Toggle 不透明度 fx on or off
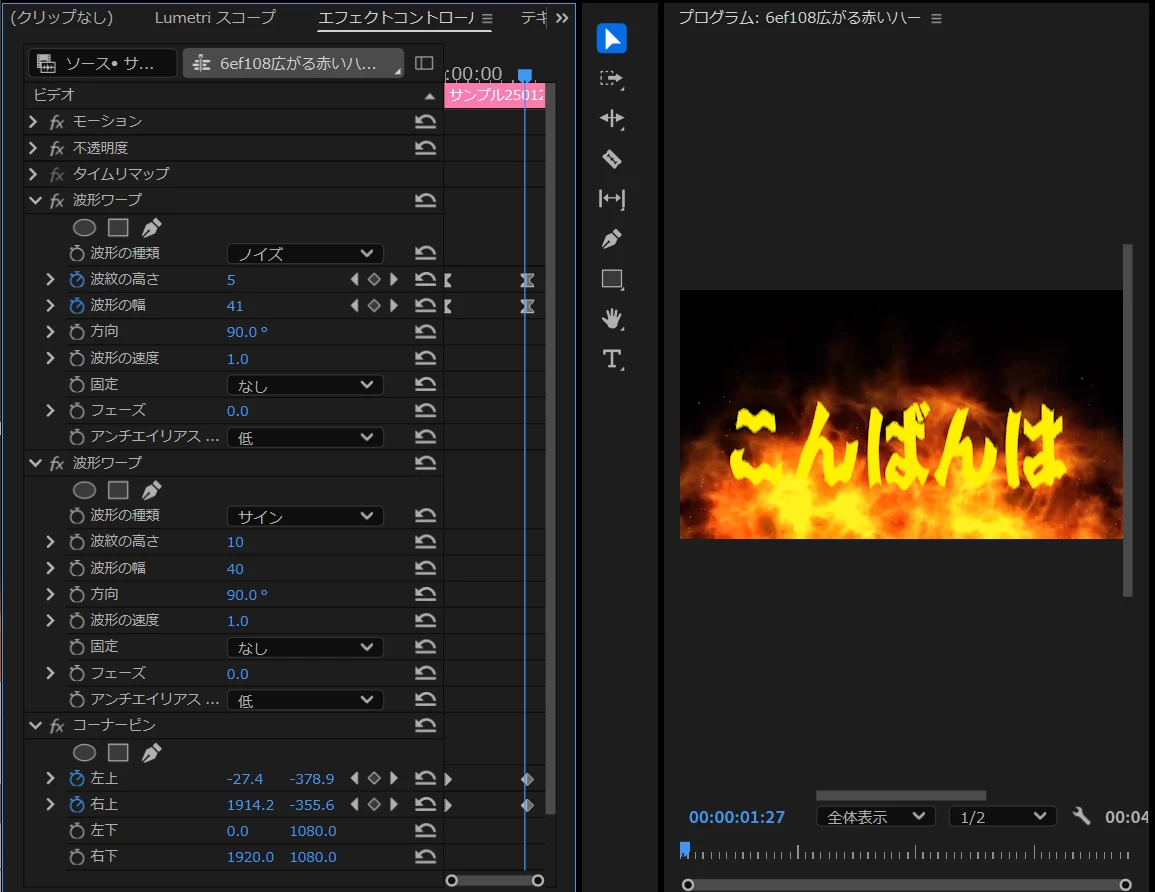This screenshot has width=1155, height=892. [57, 148]
